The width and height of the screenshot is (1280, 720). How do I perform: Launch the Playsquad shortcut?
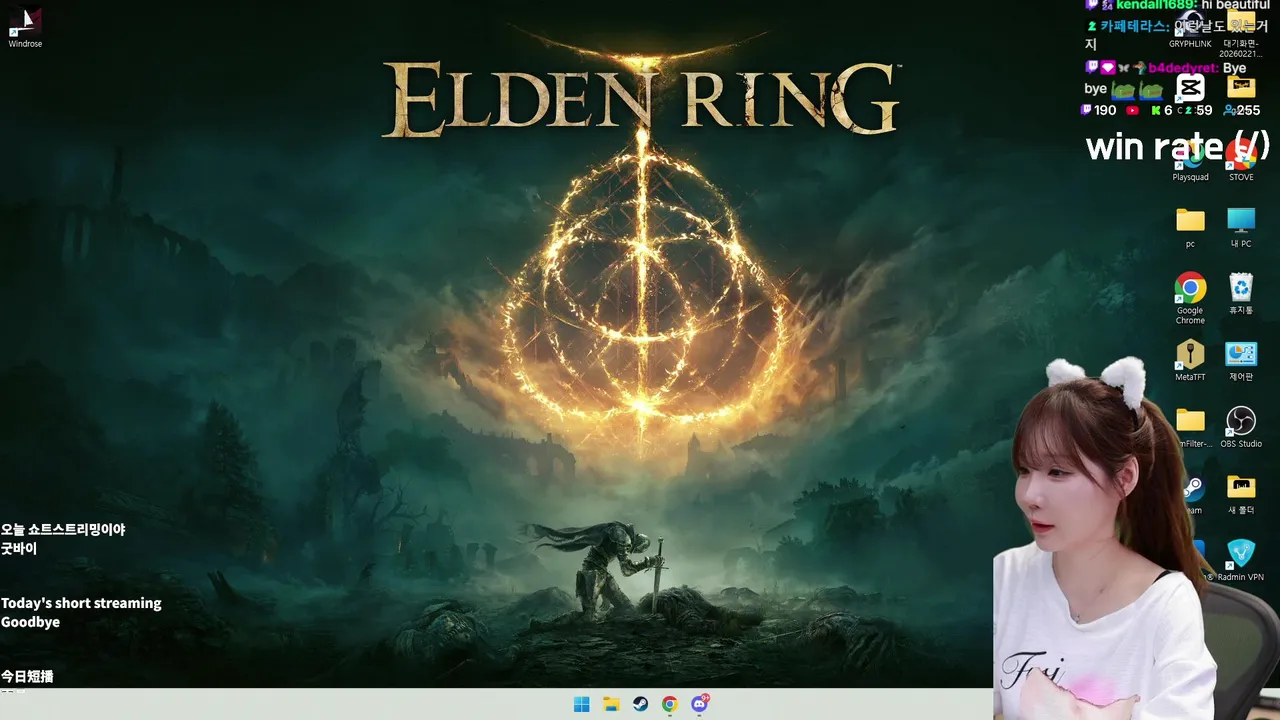click(1190, 160)
